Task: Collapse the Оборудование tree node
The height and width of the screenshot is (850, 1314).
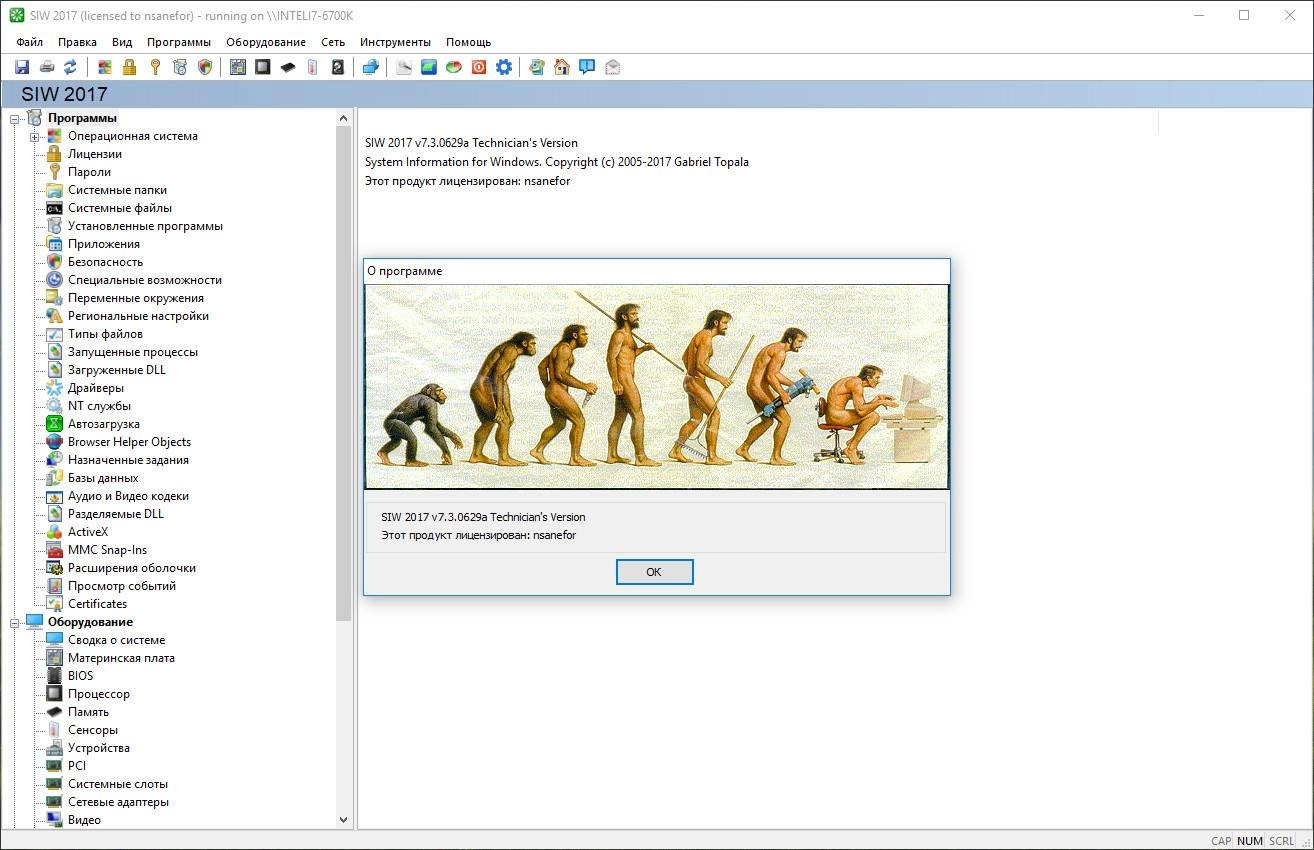Action: click(15, 622)
